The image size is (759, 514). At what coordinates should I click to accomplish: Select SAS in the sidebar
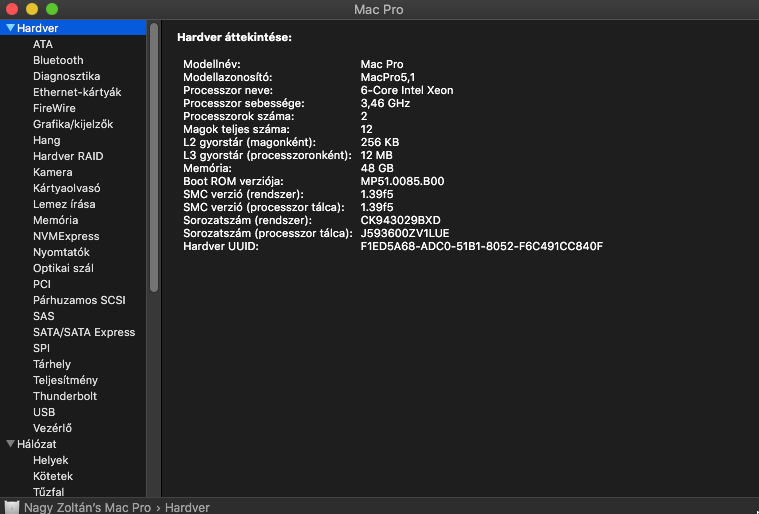44,316
